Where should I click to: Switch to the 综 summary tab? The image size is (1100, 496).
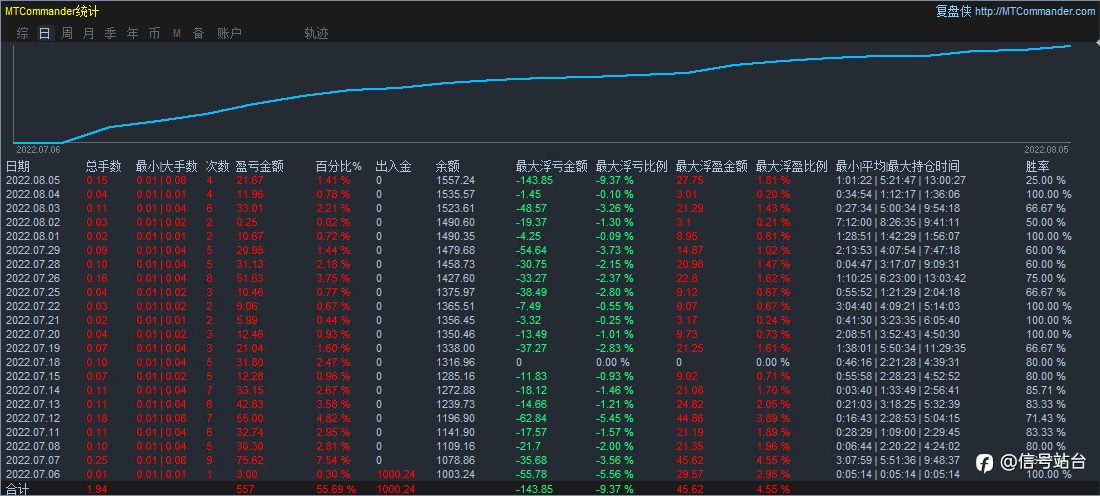coord(23,33)
